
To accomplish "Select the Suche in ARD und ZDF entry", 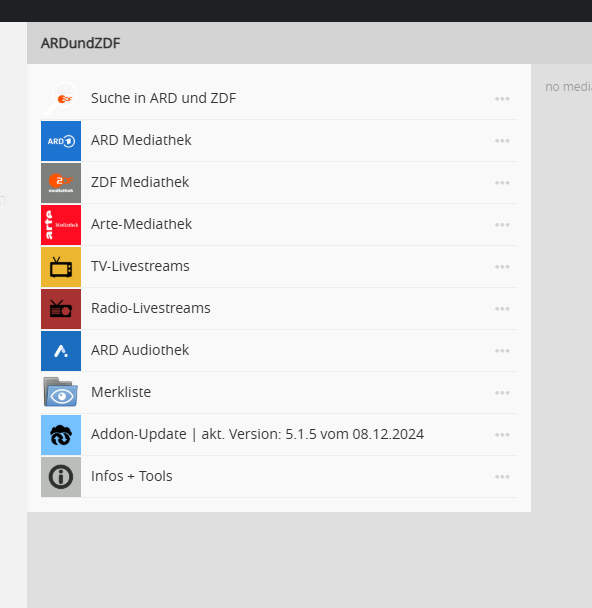I will click(x=163, y=98).
